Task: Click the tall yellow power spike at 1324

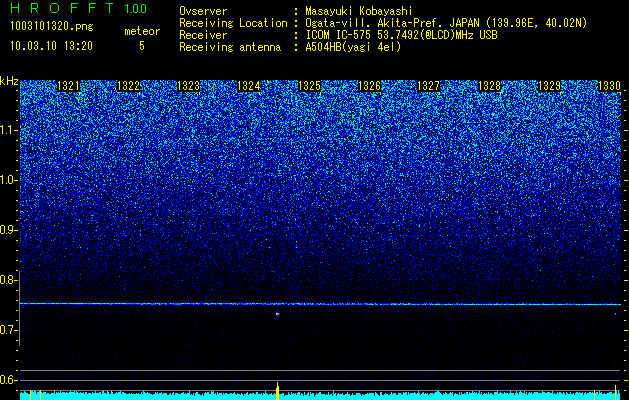Action: click(277, 391)
